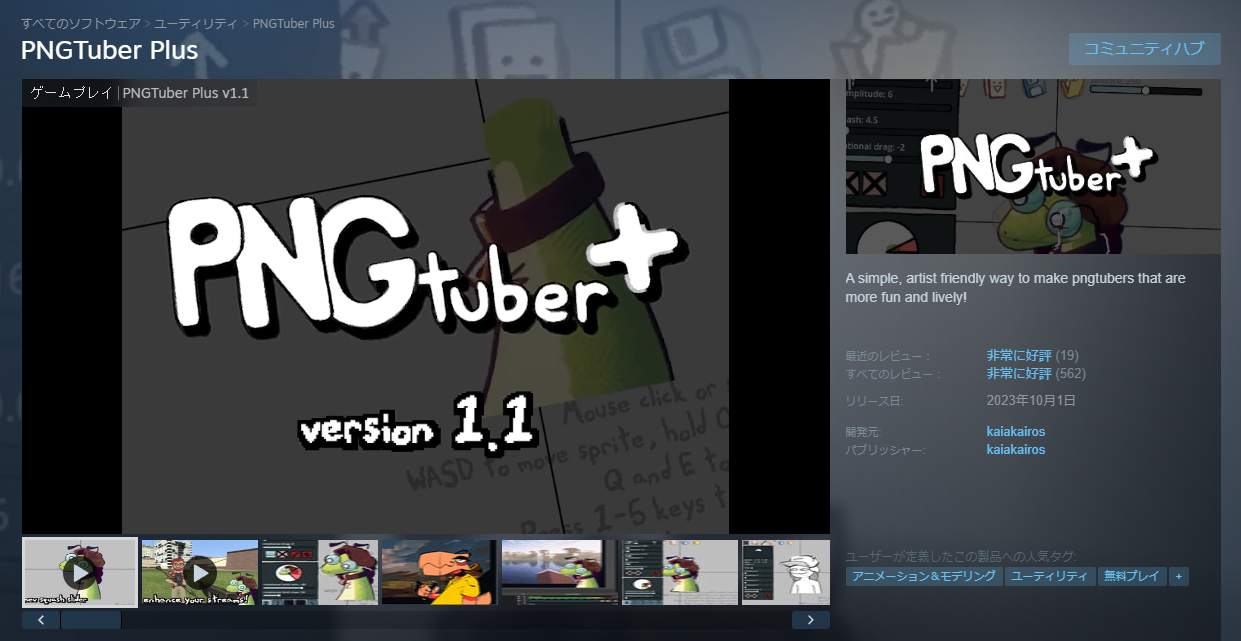
Task: Select the fourth thumbnail with orange cartoon face
Action: (440, 572)
